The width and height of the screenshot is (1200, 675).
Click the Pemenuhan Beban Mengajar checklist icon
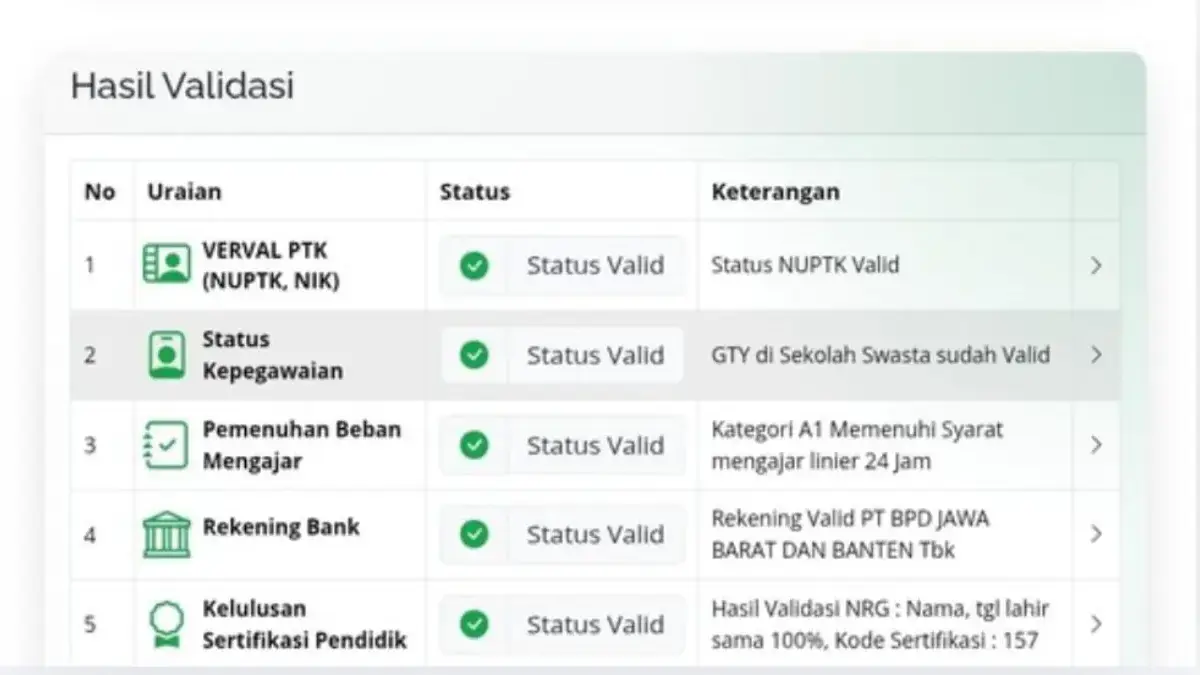point(166,444)
